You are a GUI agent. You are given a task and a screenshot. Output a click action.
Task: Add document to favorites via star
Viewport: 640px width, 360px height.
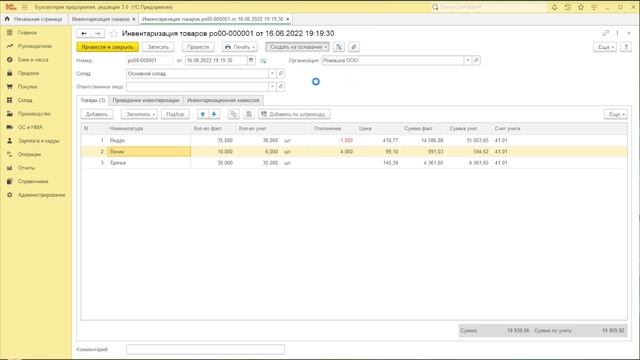[x=114, y=33]
